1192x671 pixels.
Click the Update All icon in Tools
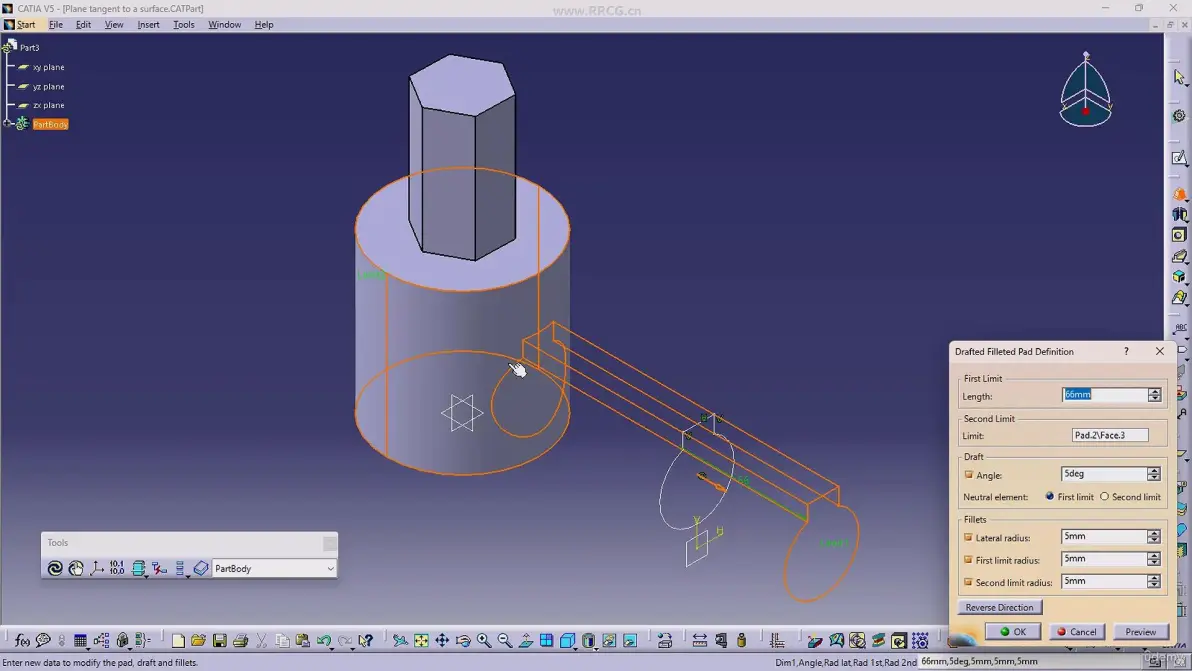click(55, 568)
